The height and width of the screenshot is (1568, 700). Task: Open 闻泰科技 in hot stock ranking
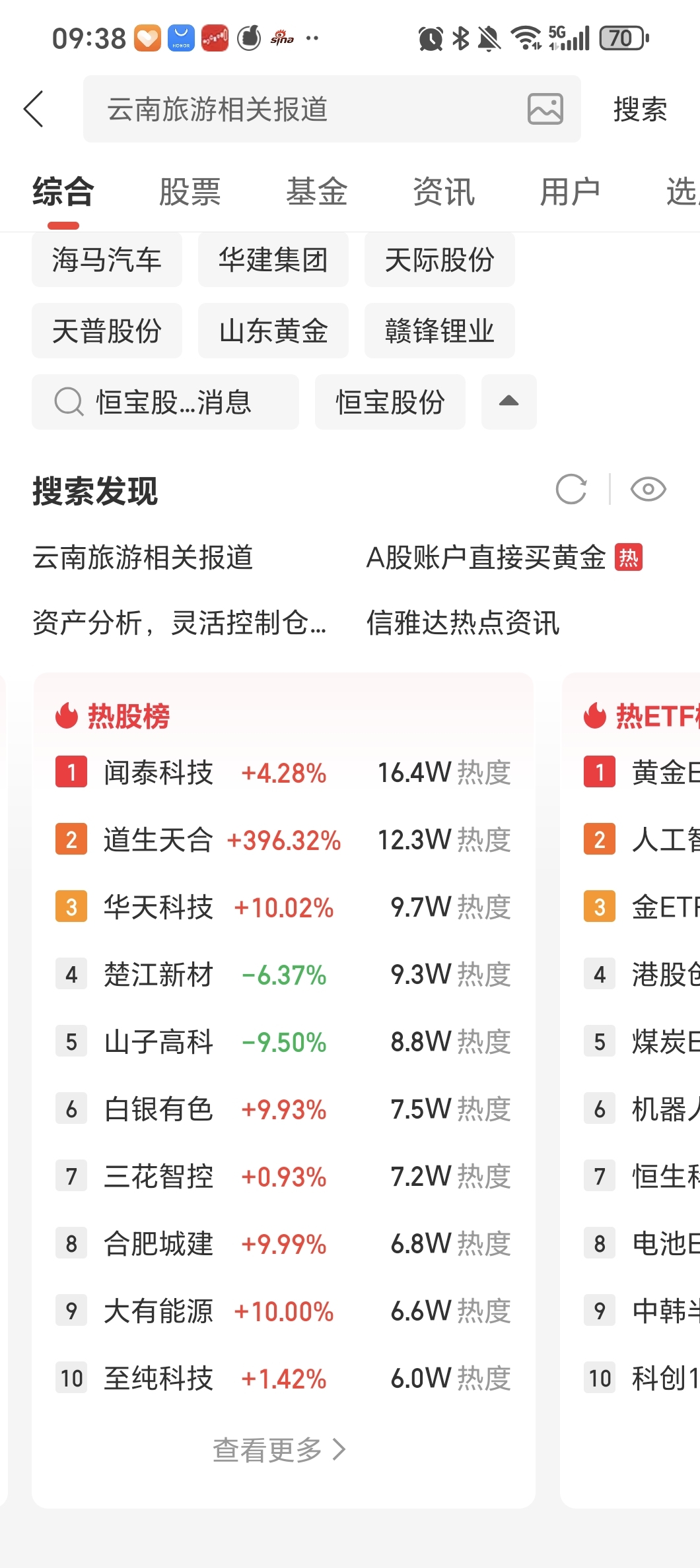(x=158, y=773)
